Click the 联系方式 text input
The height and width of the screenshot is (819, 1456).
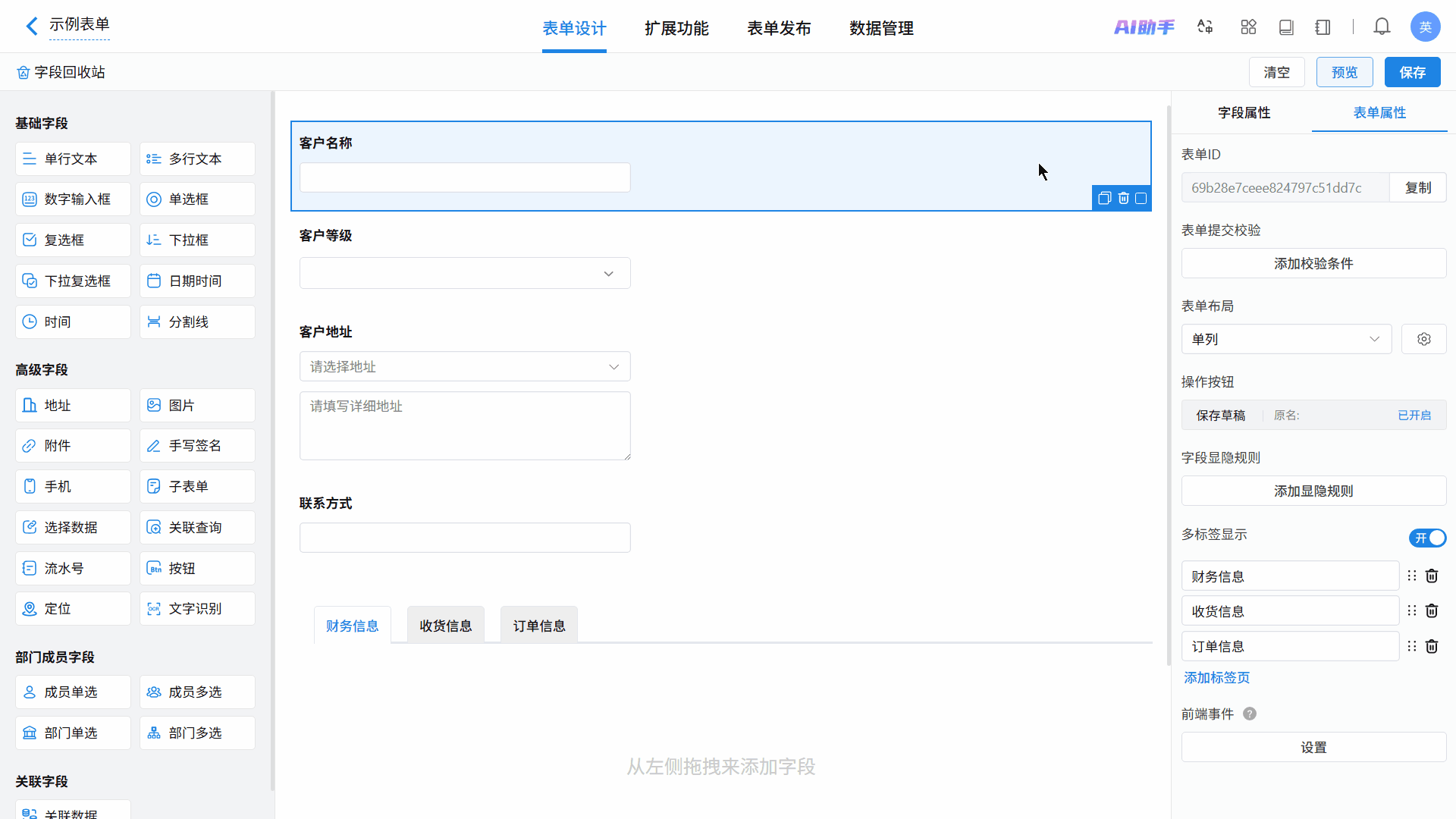tap(465, 538)
